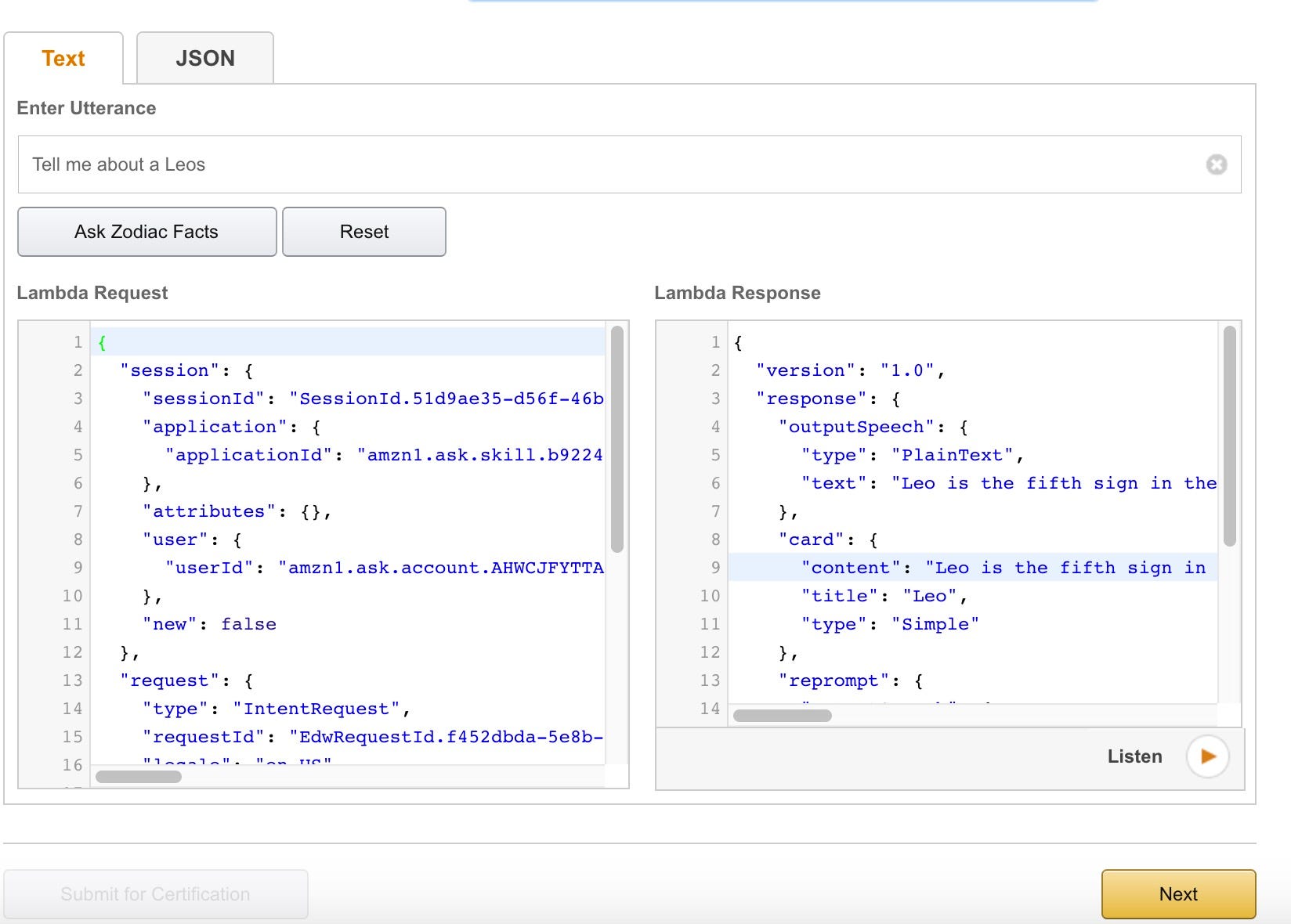Click the "attributes": {} line

pyautogui.click(x=237, y=511)
